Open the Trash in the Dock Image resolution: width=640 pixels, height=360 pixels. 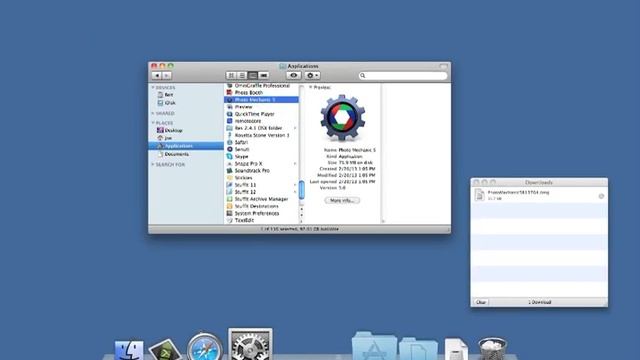click(x=492, y=349)
